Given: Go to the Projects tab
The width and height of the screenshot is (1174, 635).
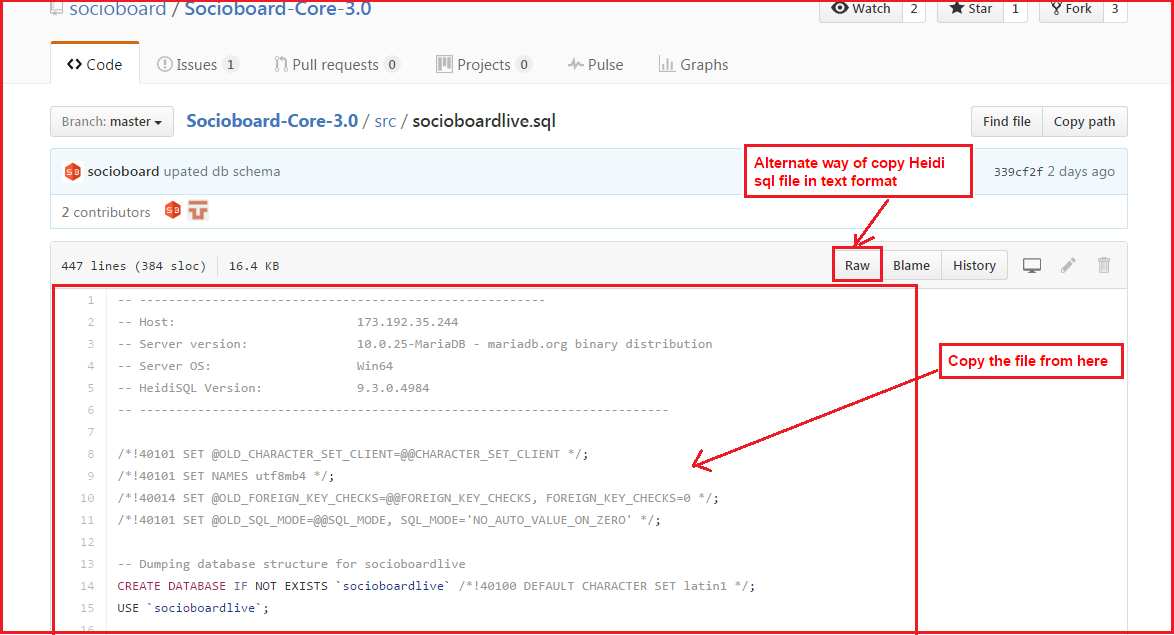Looking at the screenshot, I should [x=484, y=64].
